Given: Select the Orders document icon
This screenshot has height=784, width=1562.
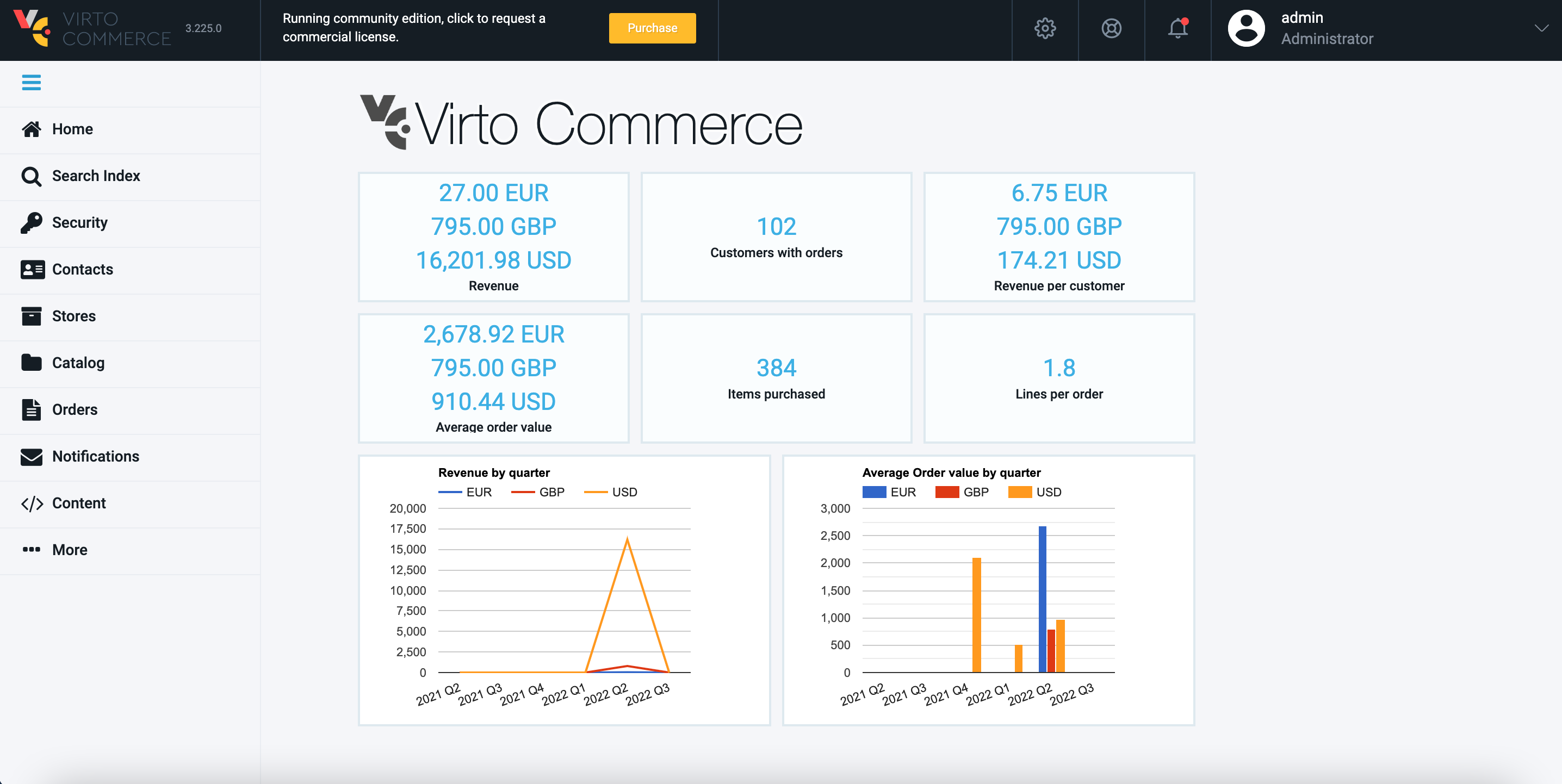Looking at the screenshot, I should click(32, 409).
